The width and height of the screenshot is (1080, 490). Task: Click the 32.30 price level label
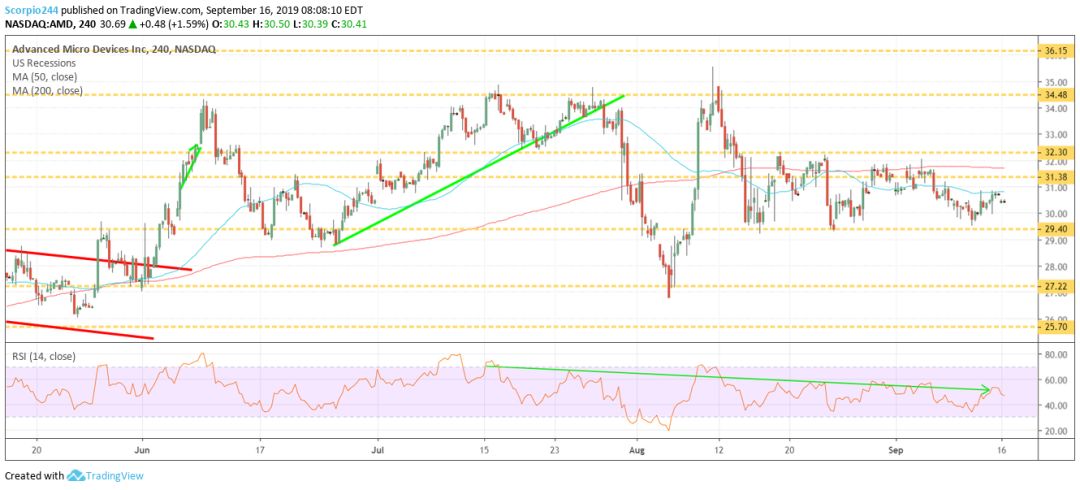pyautogui.click(x=1056, y=152)
